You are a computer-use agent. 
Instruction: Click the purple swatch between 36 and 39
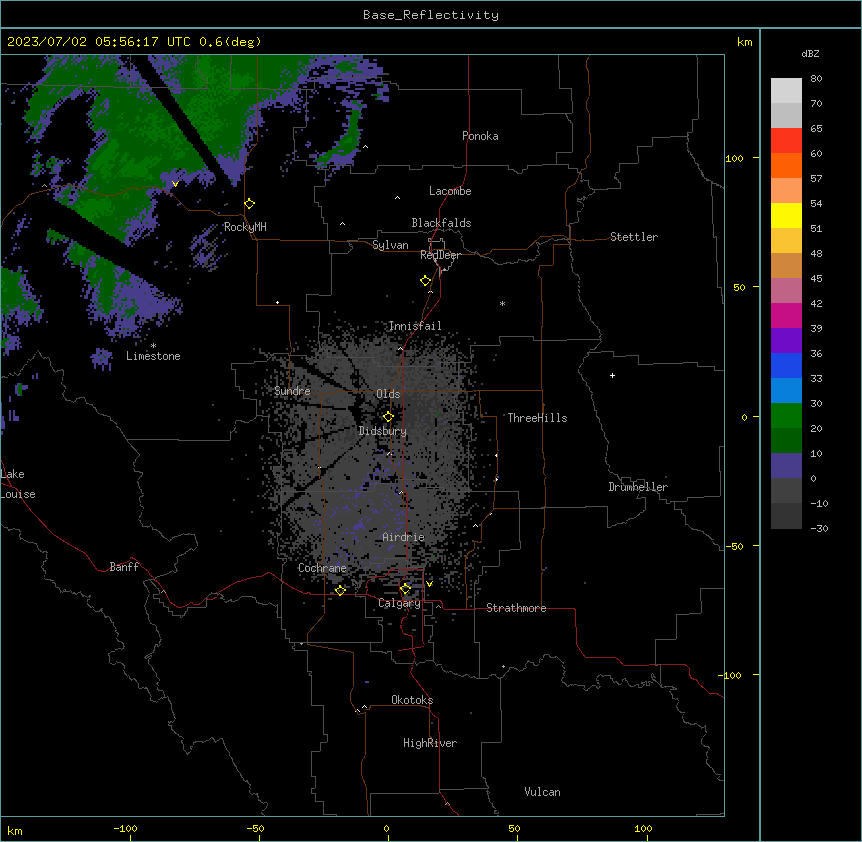click(786, 340)
